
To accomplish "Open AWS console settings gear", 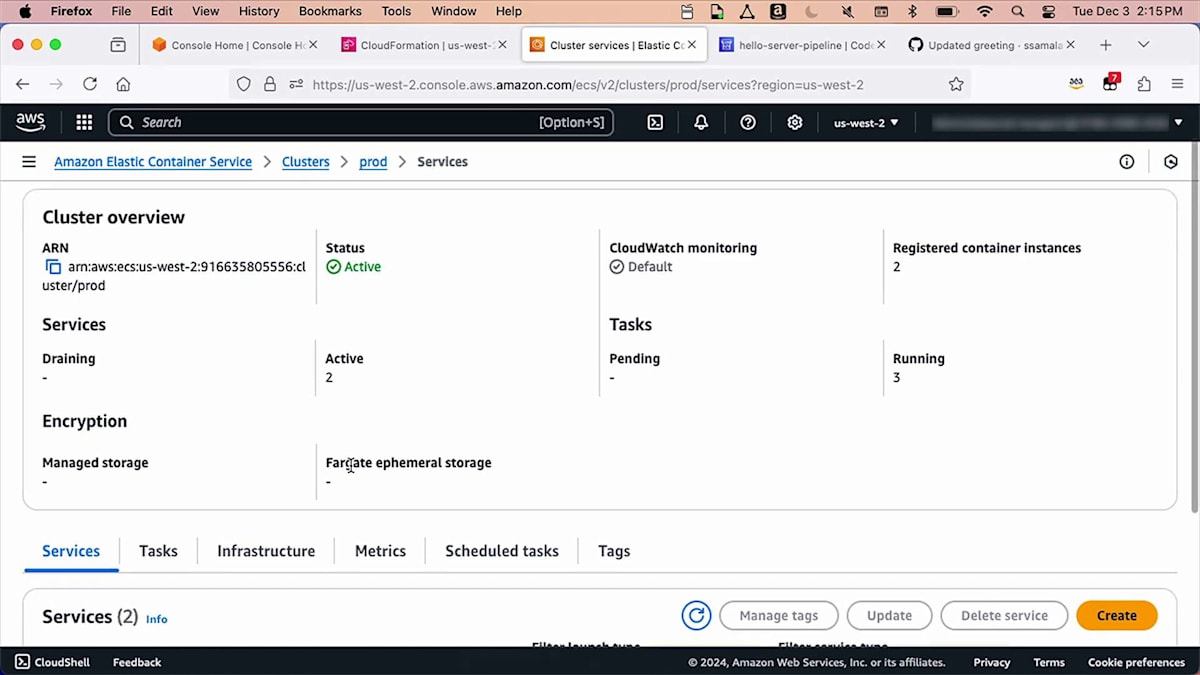I will [x=795, y=122].
